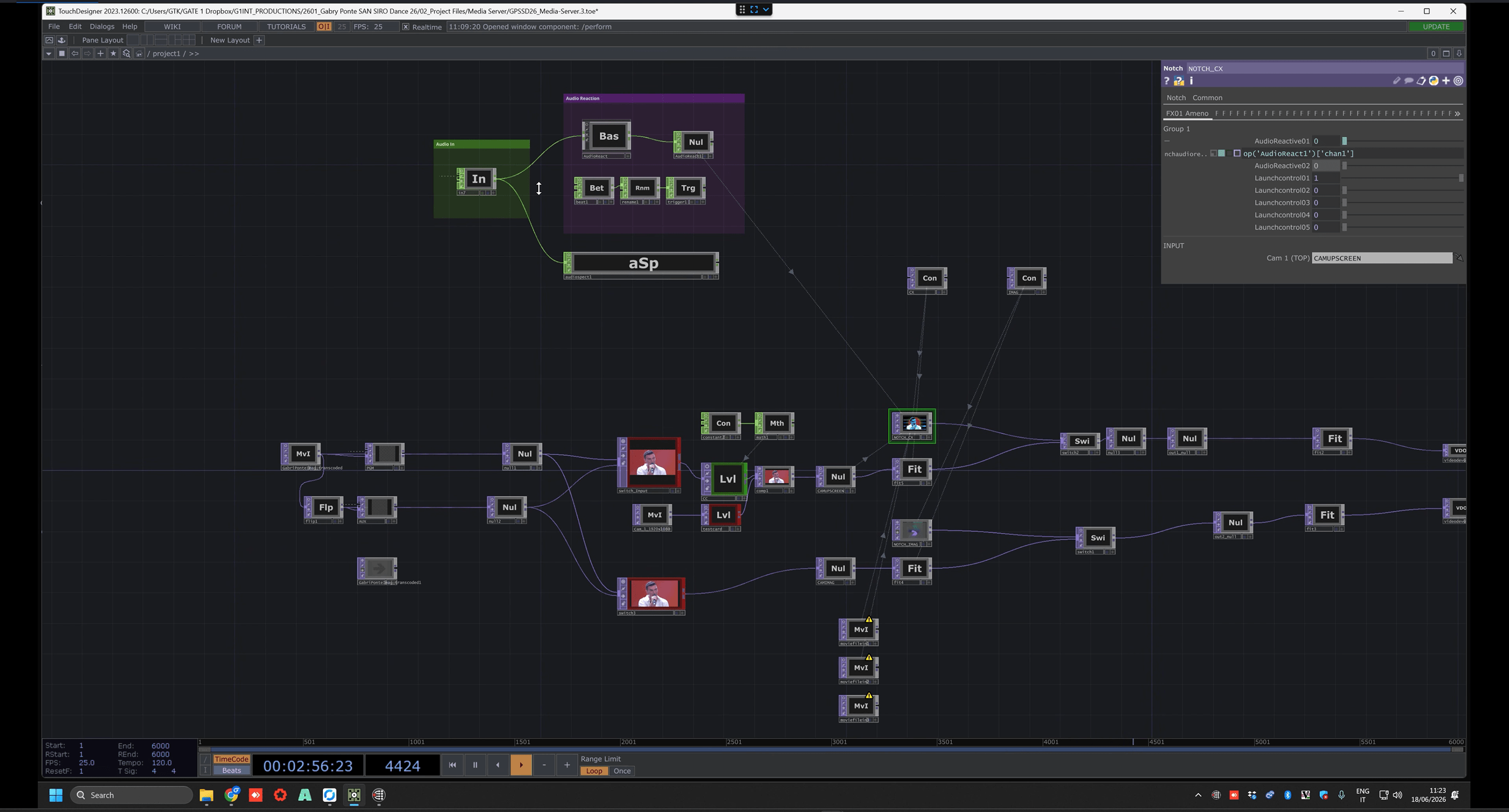Toggle the Realtime checkbox
Image resolution: width=1509 pixels, height=812 pixels.
(x=405, y=27)
